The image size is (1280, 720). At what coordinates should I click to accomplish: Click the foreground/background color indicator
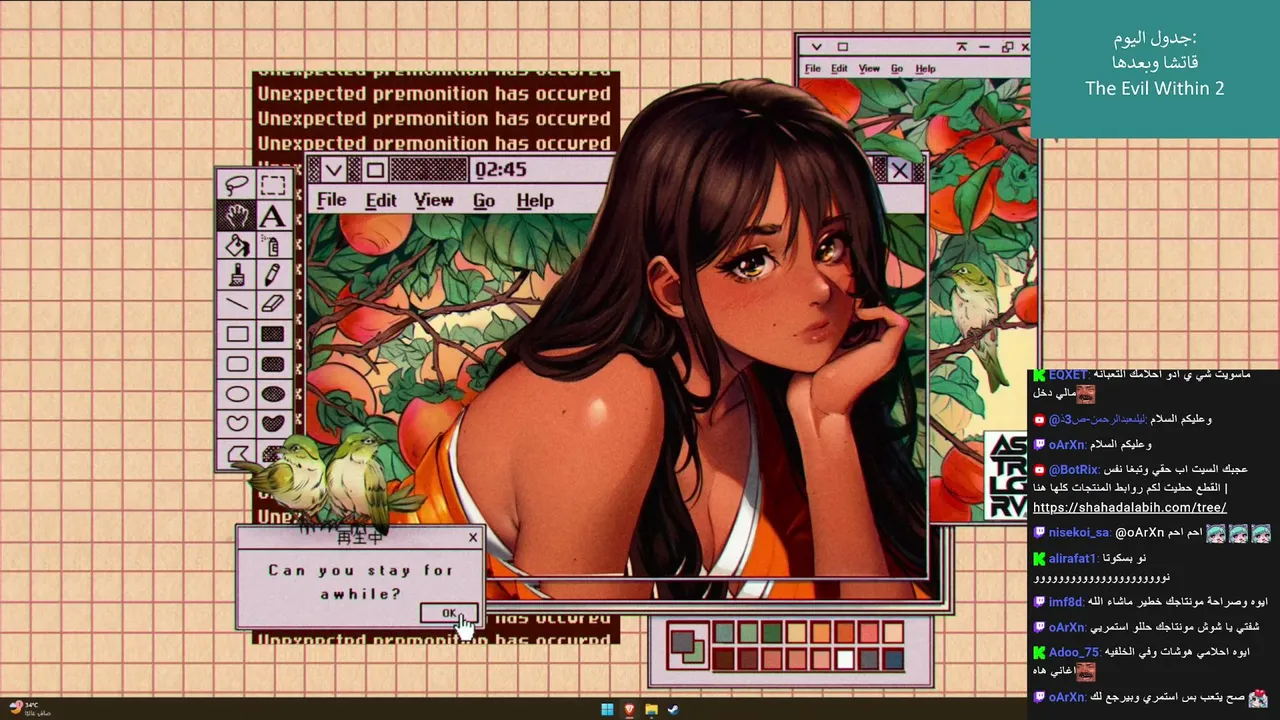pyautogui.click(x=687, y=646)
